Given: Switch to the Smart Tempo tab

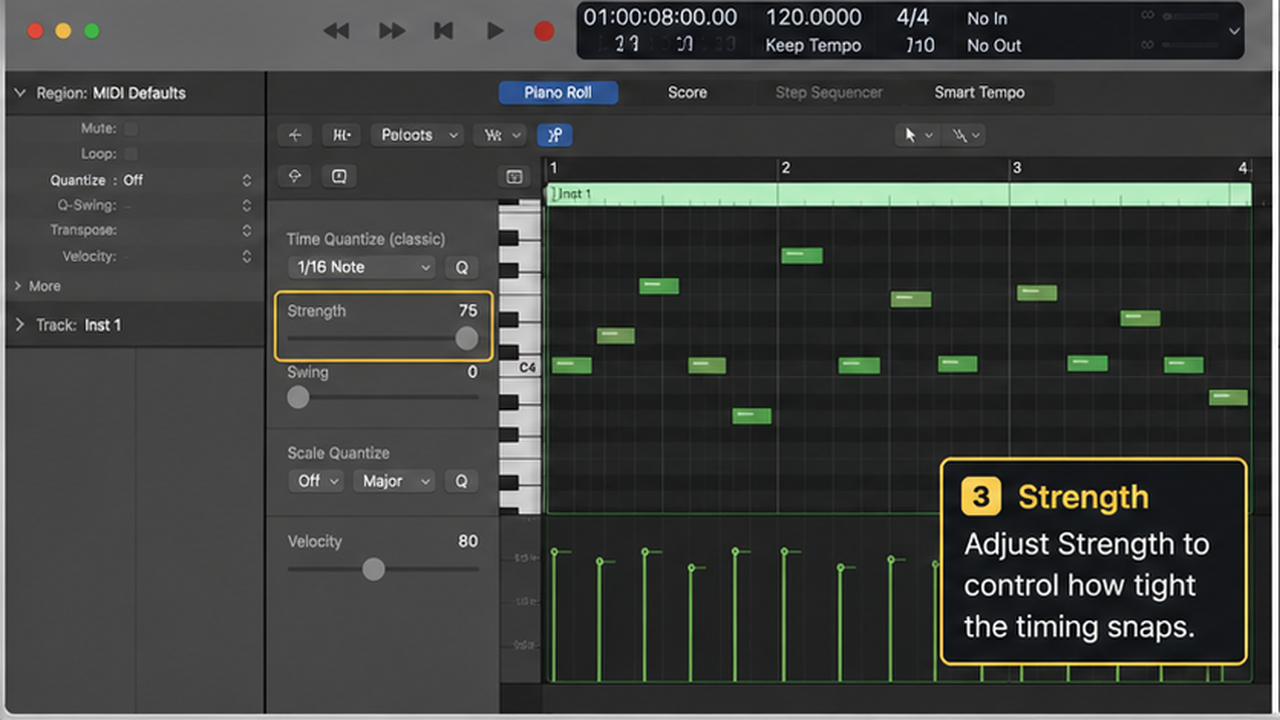Looking at the screenshot, I should pyautogui.click(x=979, y=93).
